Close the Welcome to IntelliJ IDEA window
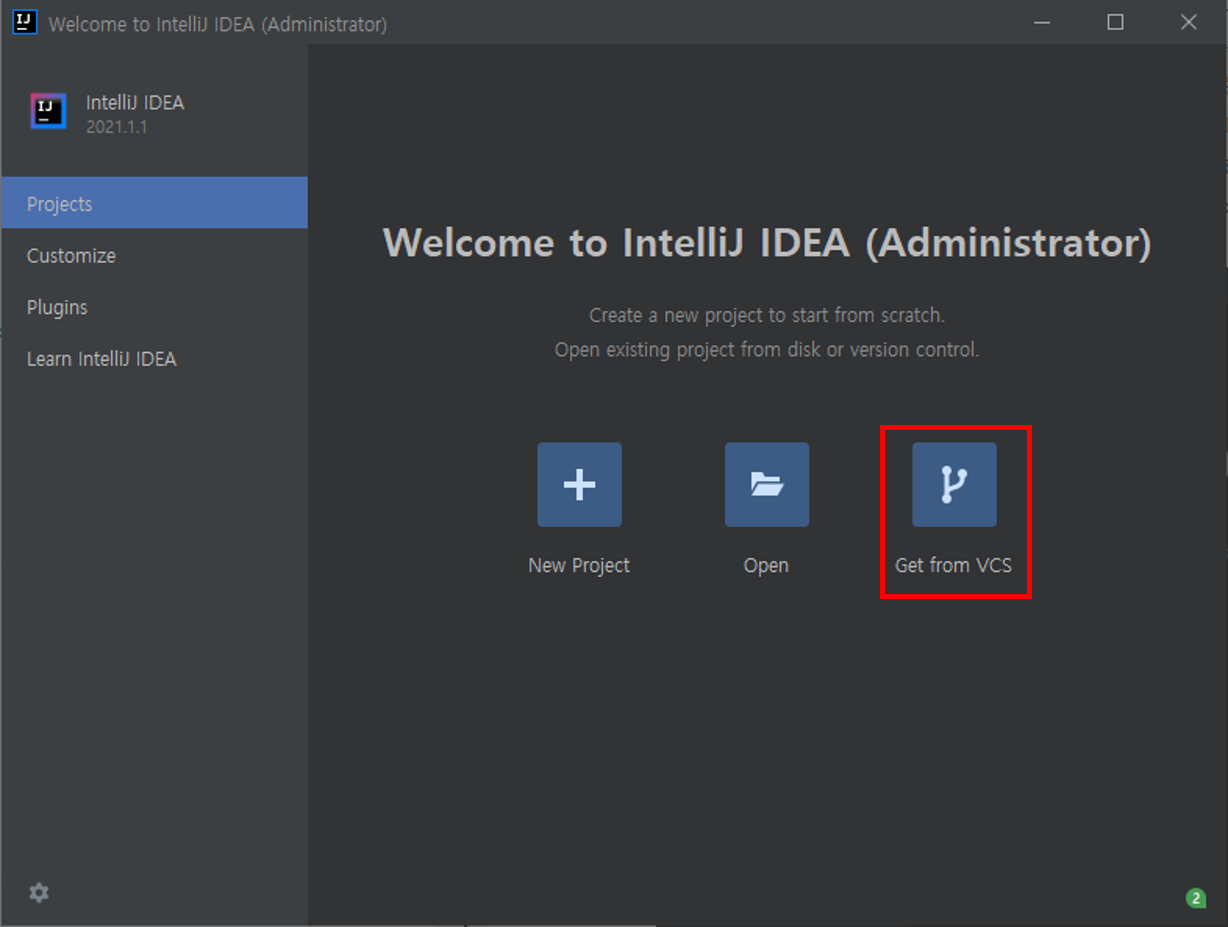 coord(1188,22)
